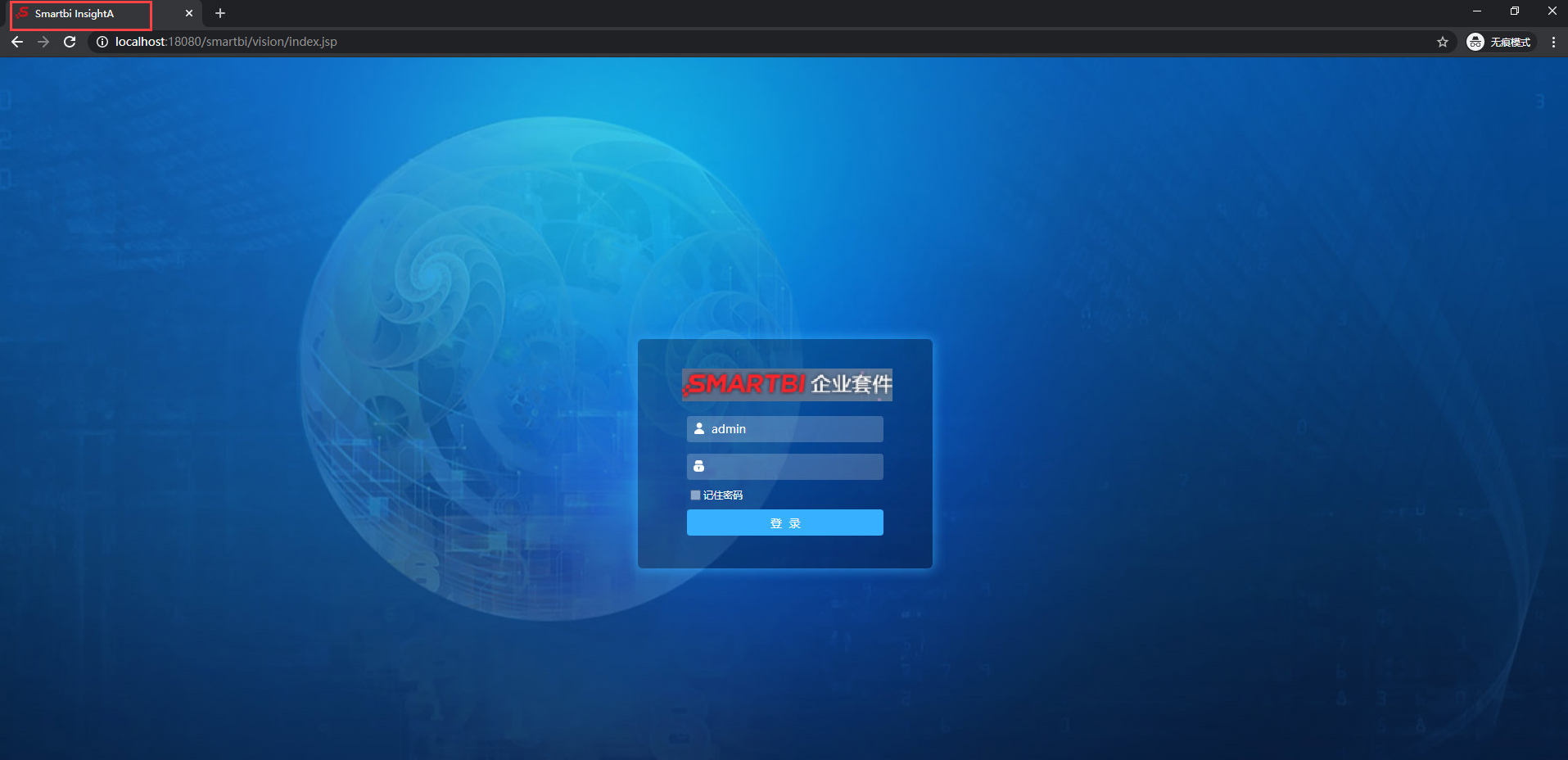The image size is (1568, 760).
Task: Click the address bar URL
Action: point(226,42)
